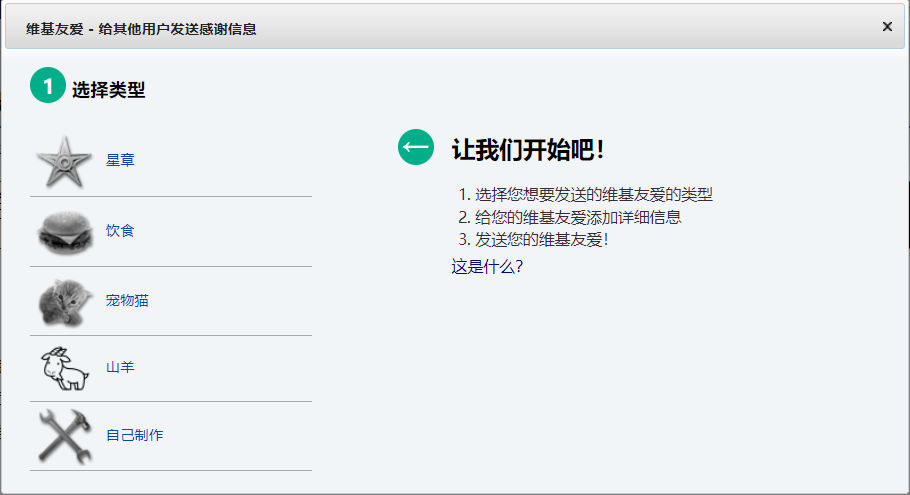Click the 让我们开始吧! heading text

(528, 150)
